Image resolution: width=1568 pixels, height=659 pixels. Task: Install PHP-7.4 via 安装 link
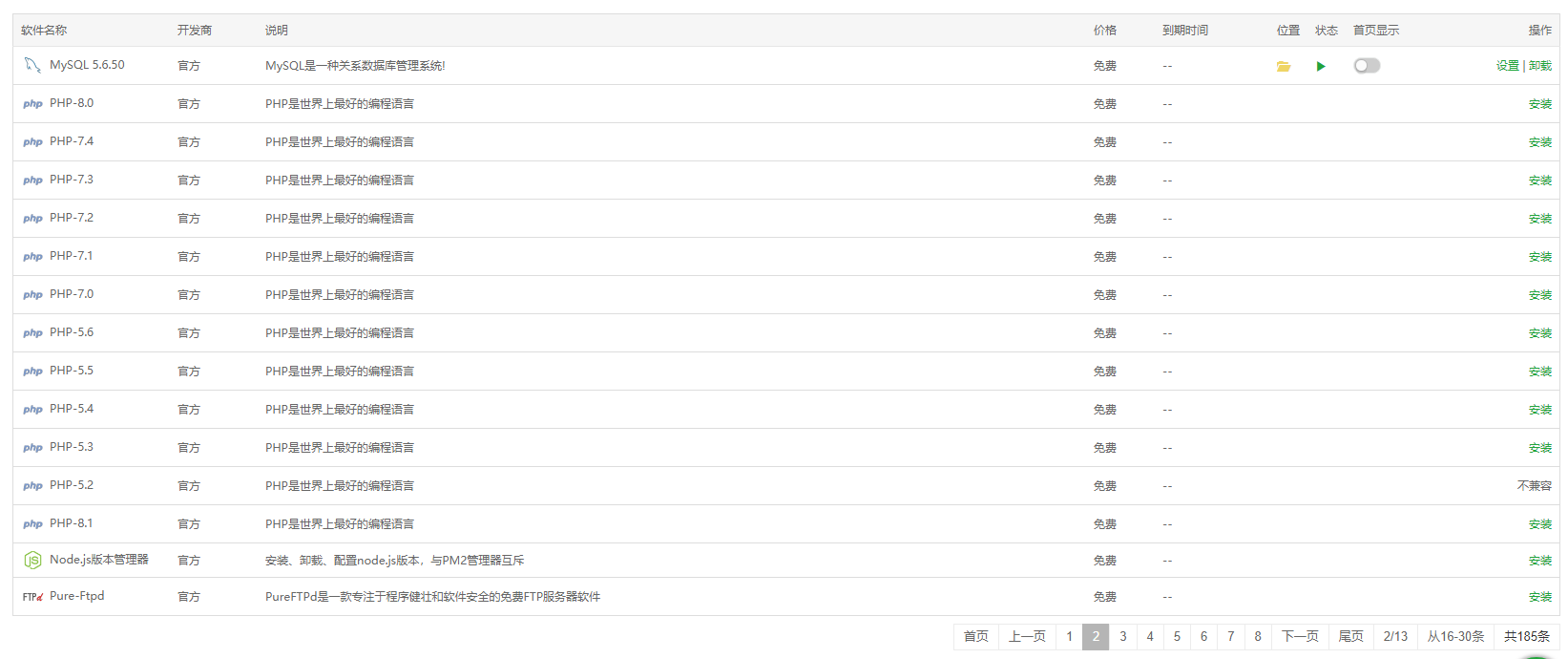point(1540,142)
